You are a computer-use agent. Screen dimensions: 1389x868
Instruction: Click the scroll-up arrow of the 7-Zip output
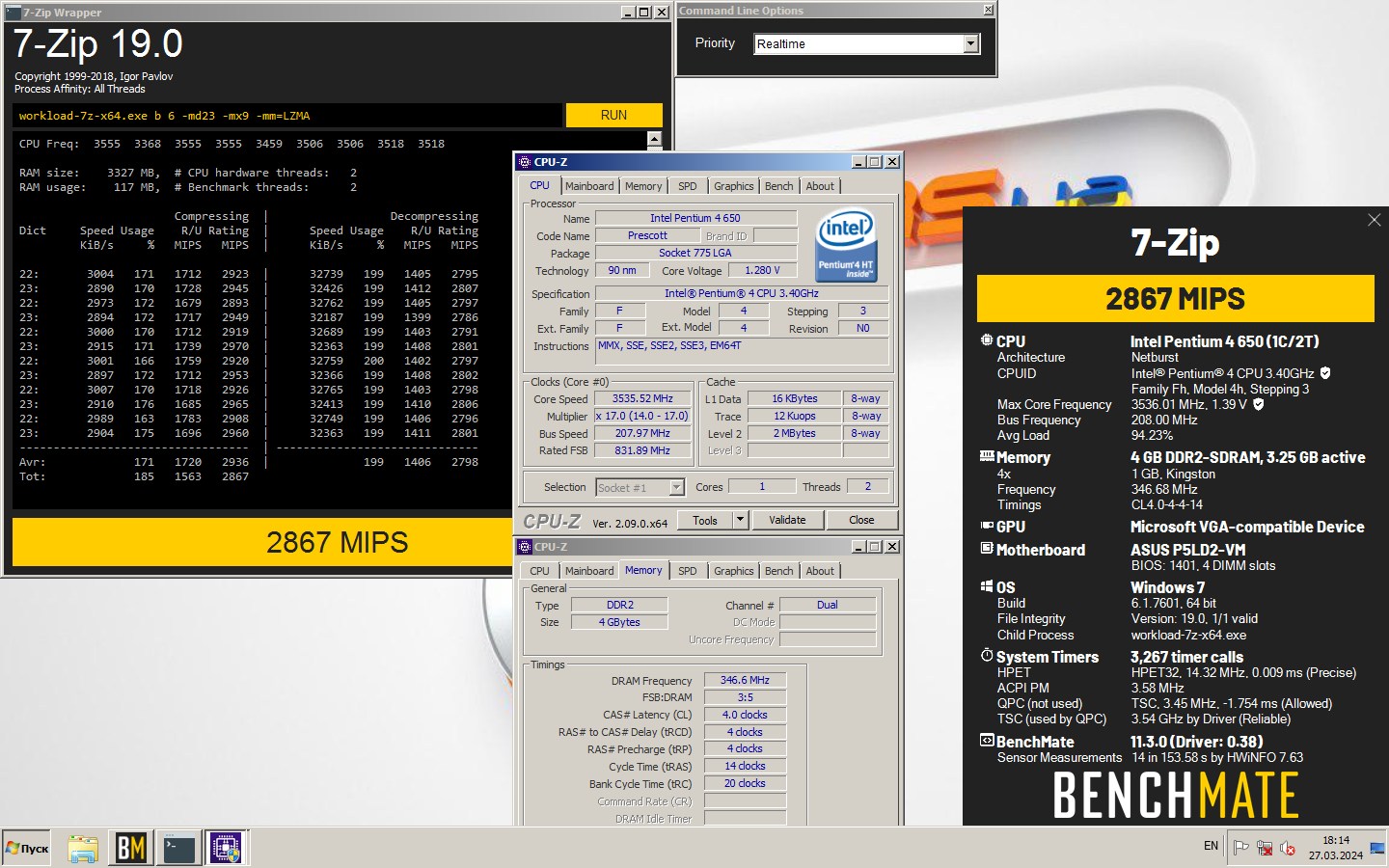[655, 140]
